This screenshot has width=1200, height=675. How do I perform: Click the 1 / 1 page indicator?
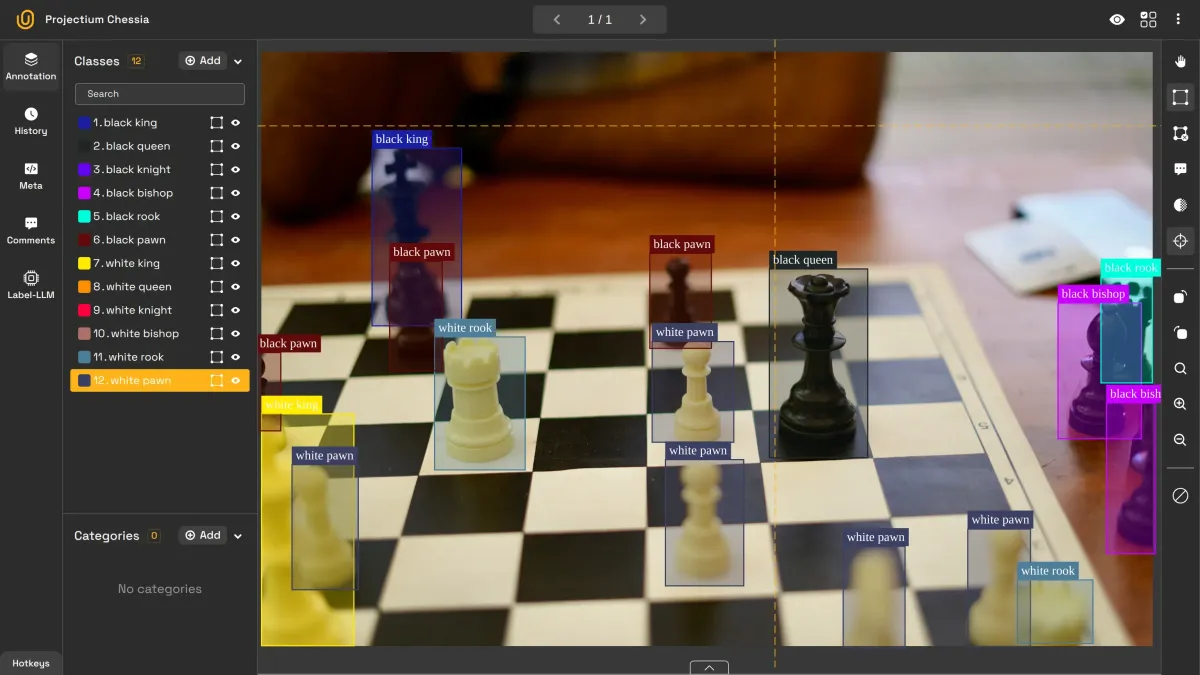(599, 20)
